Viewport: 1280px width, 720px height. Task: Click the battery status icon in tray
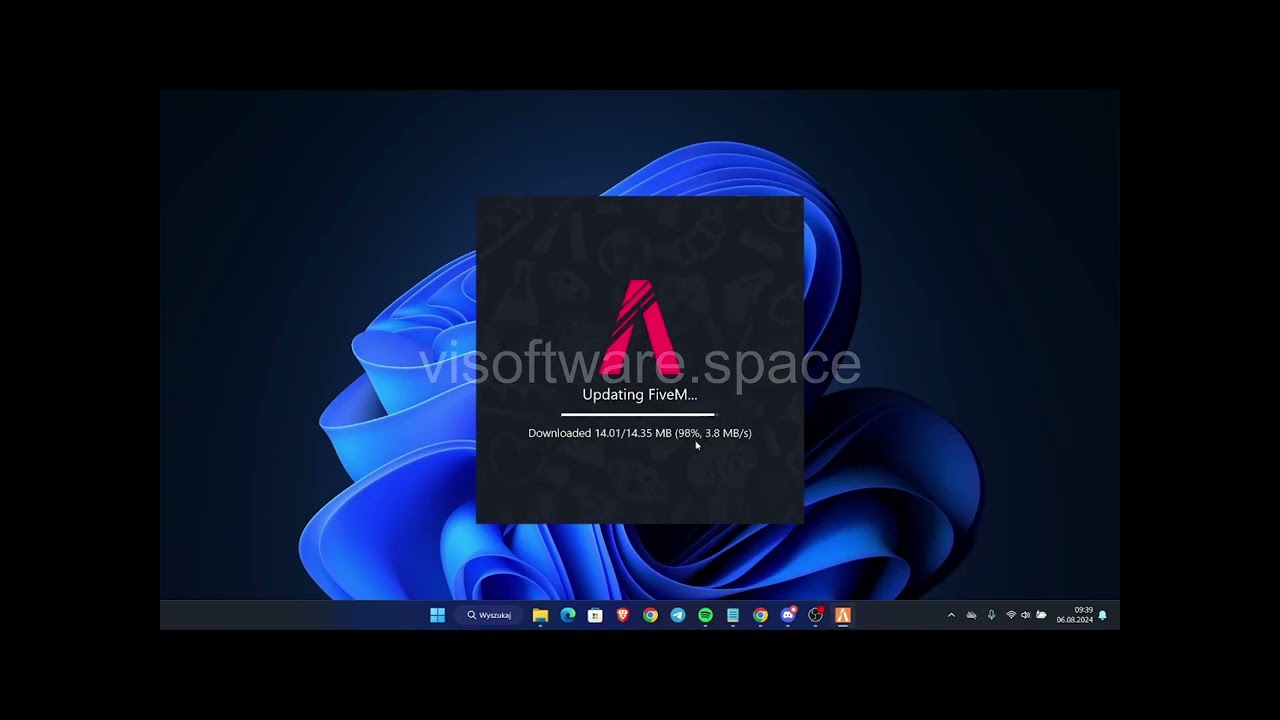tap(1041, 615)
